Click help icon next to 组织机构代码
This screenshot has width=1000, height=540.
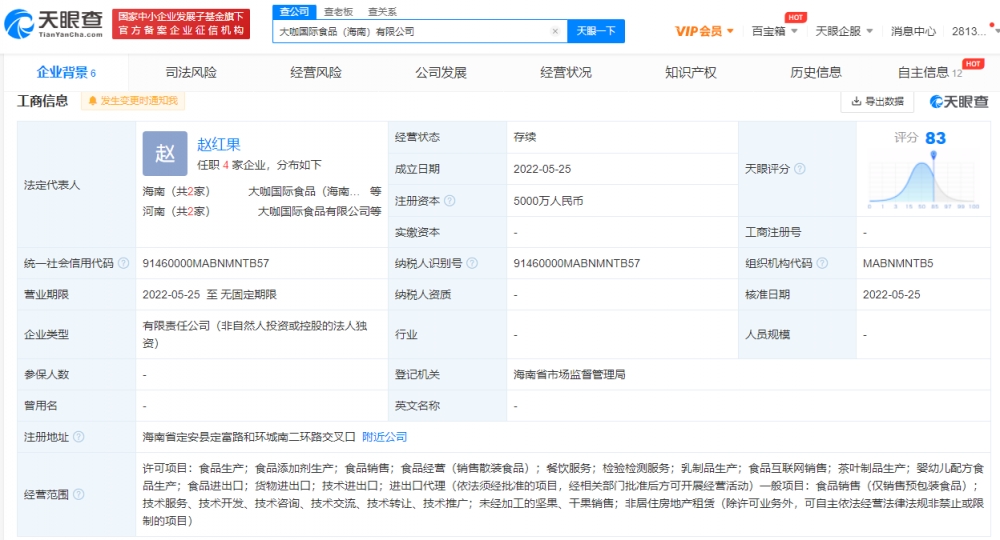pos(822,263)
